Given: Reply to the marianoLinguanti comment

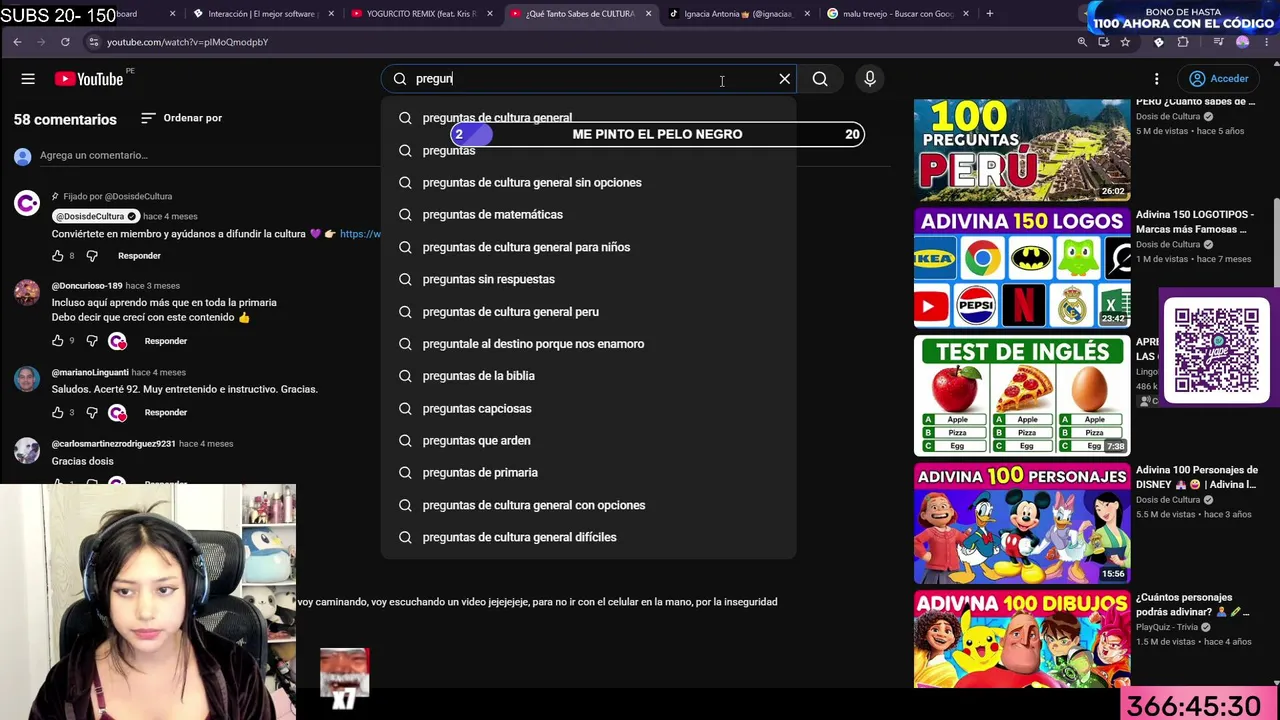Looking at the screenshot, I should point(166,412).
